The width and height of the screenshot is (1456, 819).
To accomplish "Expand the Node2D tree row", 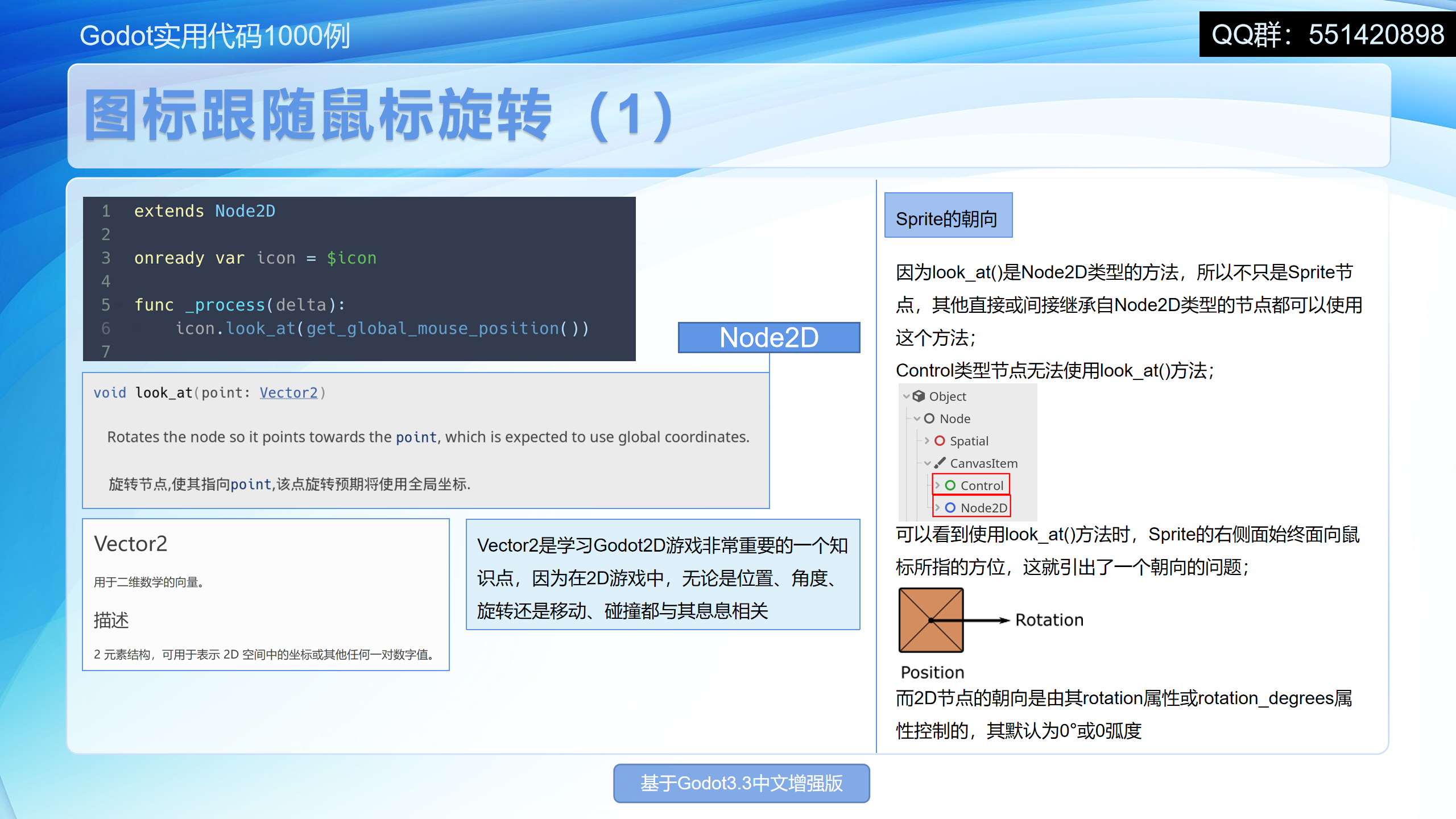I will (x=938, y=507).
